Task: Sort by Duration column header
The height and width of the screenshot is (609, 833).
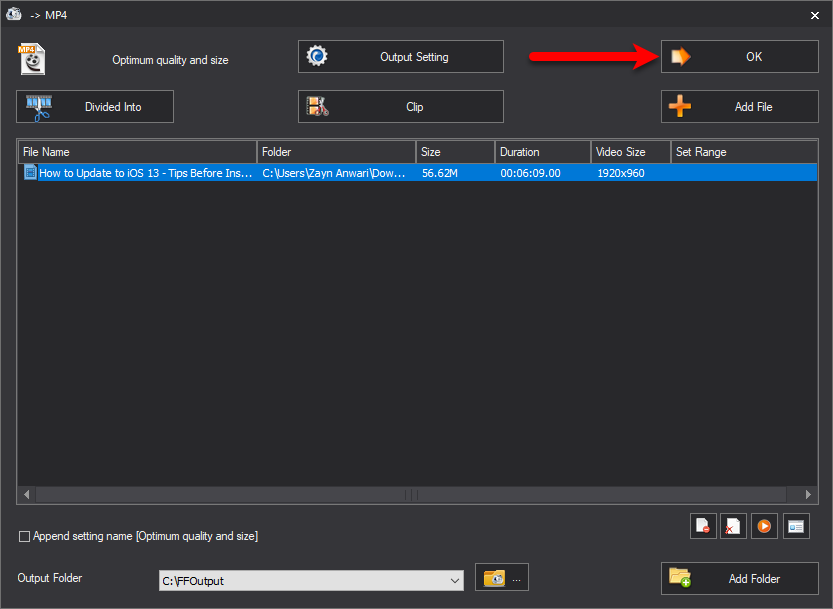Action: (x=543, y=152)
